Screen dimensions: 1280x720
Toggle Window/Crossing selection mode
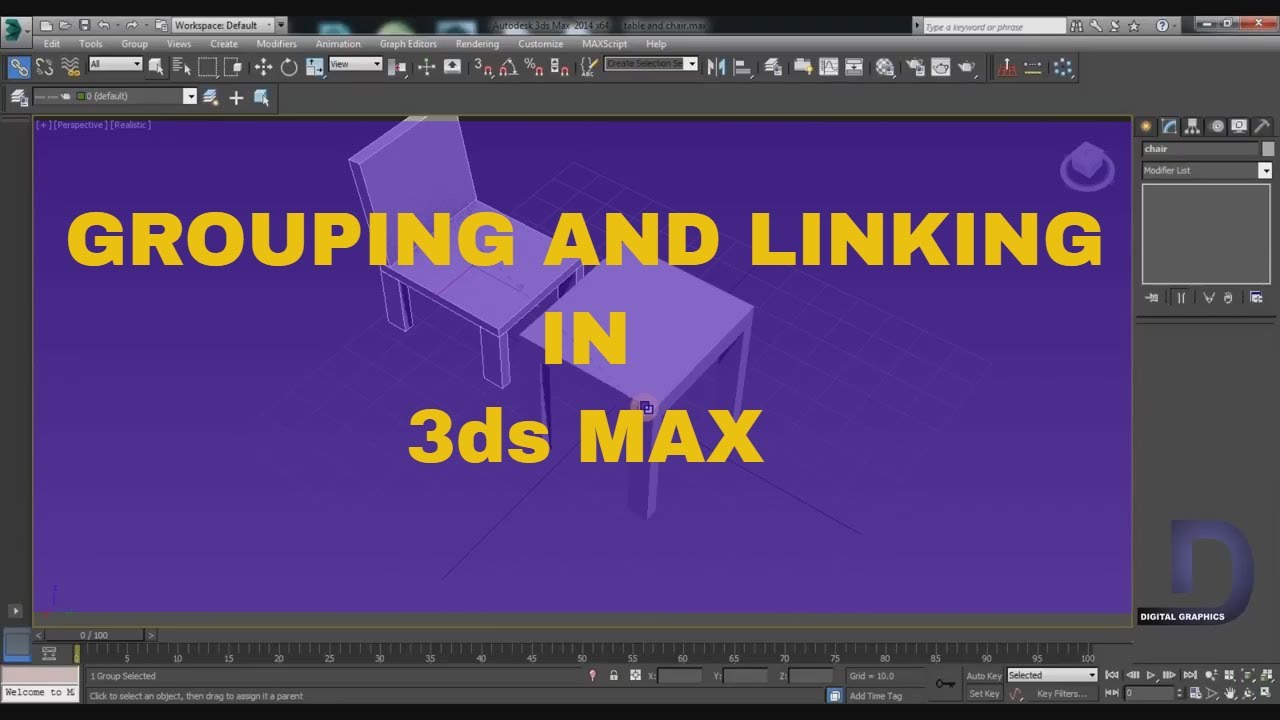pos(232,67)
